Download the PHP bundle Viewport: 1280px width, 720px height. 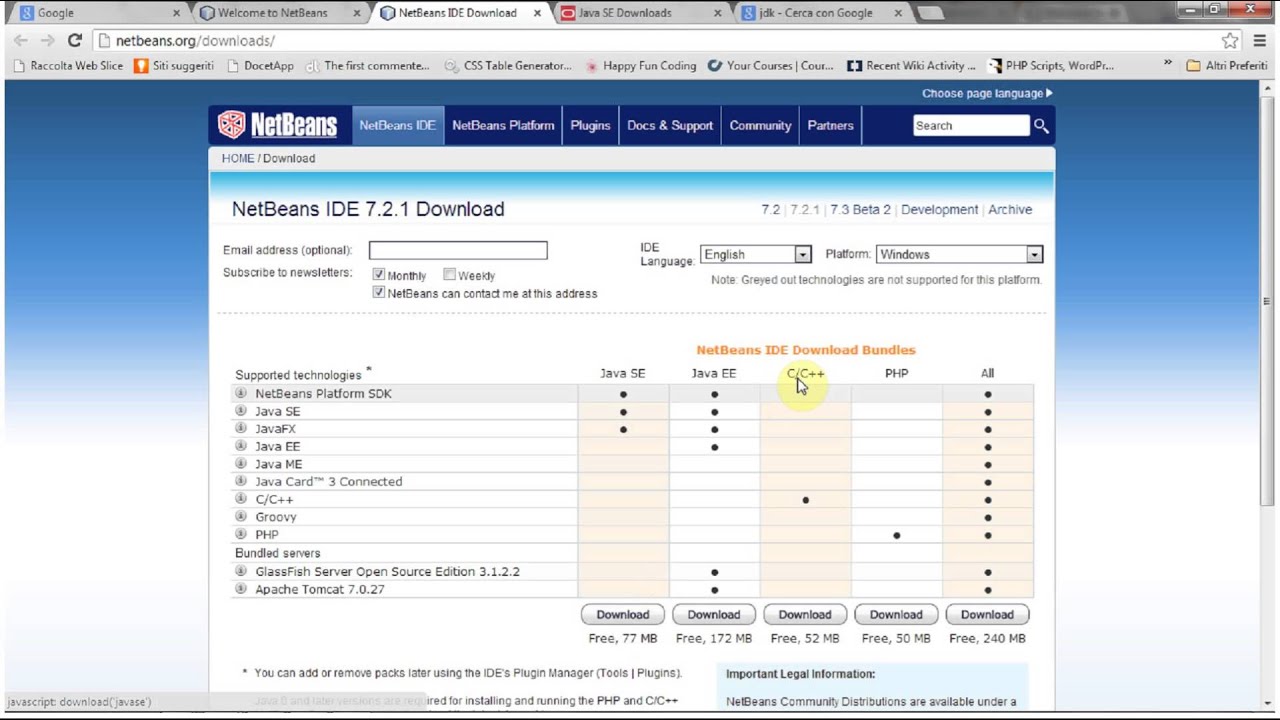pos(896,614)
